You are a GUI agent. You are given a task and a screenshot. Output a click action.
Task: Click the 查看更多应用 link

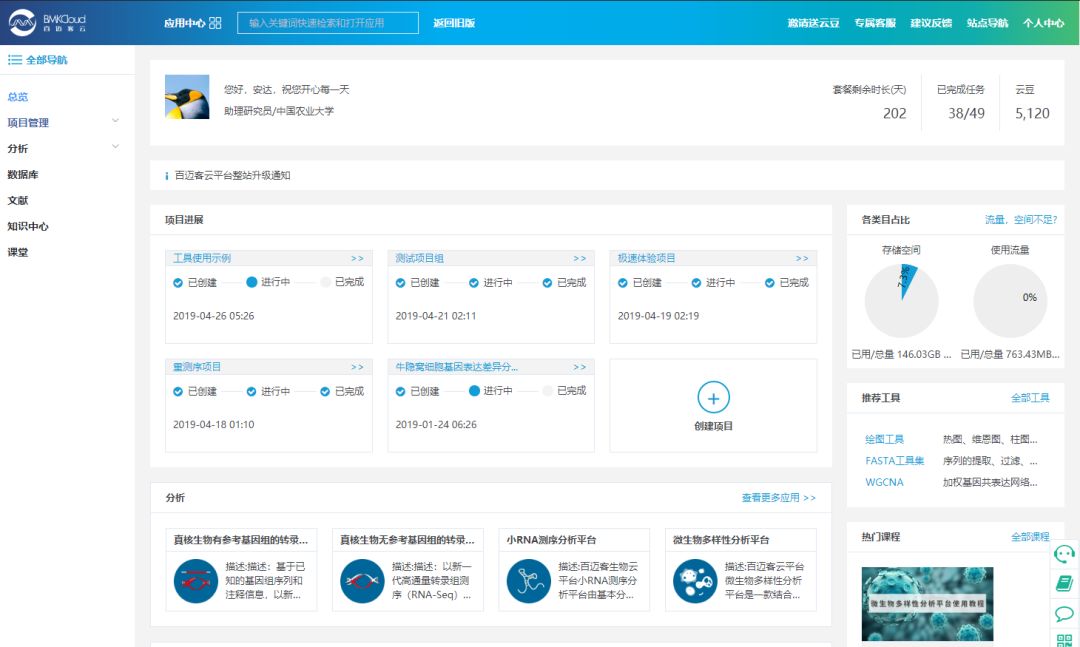click(778, 497)
